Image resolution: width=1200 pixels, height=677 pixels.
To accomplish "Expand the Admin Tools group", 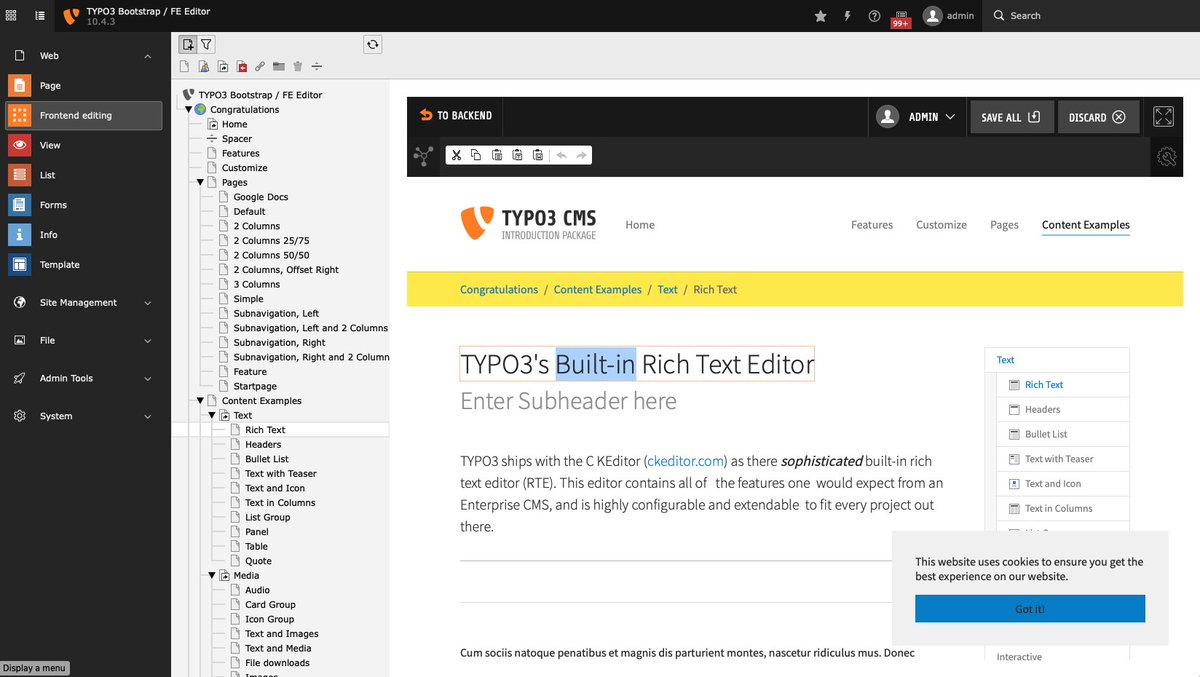I will pyautogui.click(x=82, y=379).
